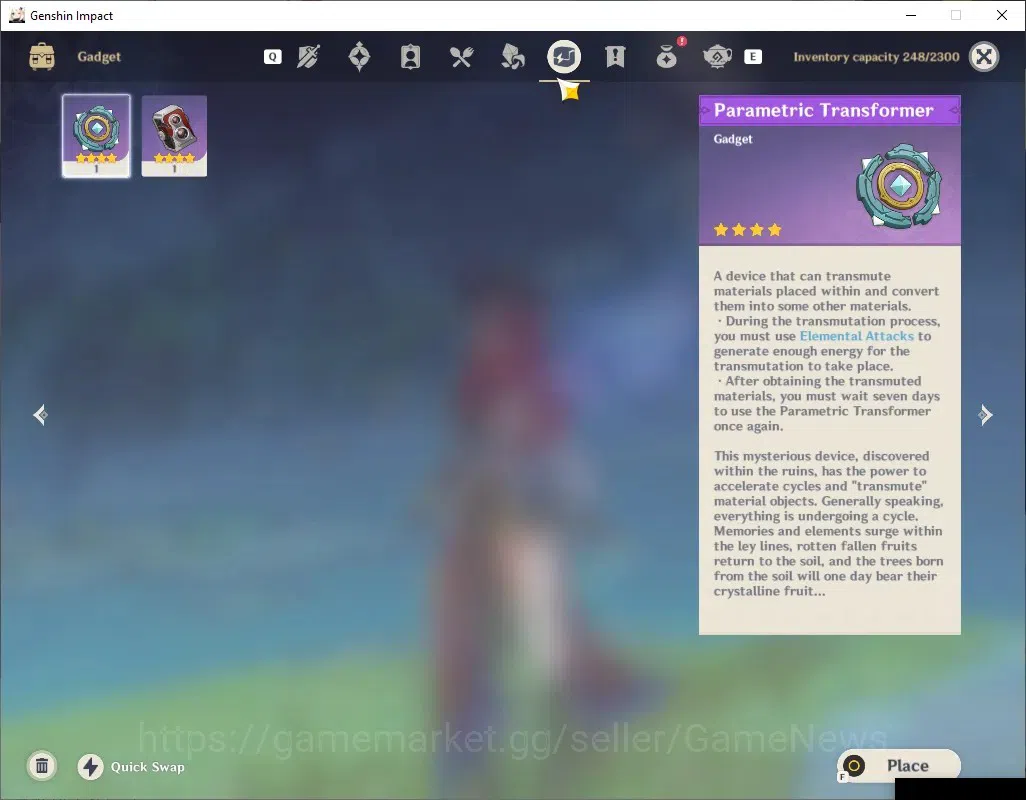1026x800 pixels.
Task: Close the inventory with X button
Action: [x=984, y=57]
